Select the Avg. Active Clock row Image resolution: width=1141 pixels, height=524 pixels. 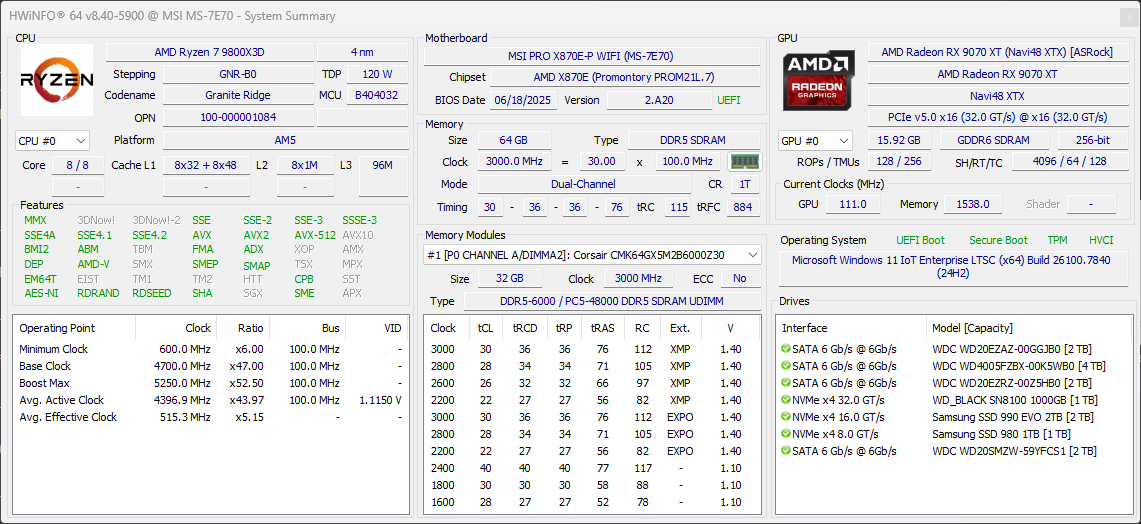[210, 400]
